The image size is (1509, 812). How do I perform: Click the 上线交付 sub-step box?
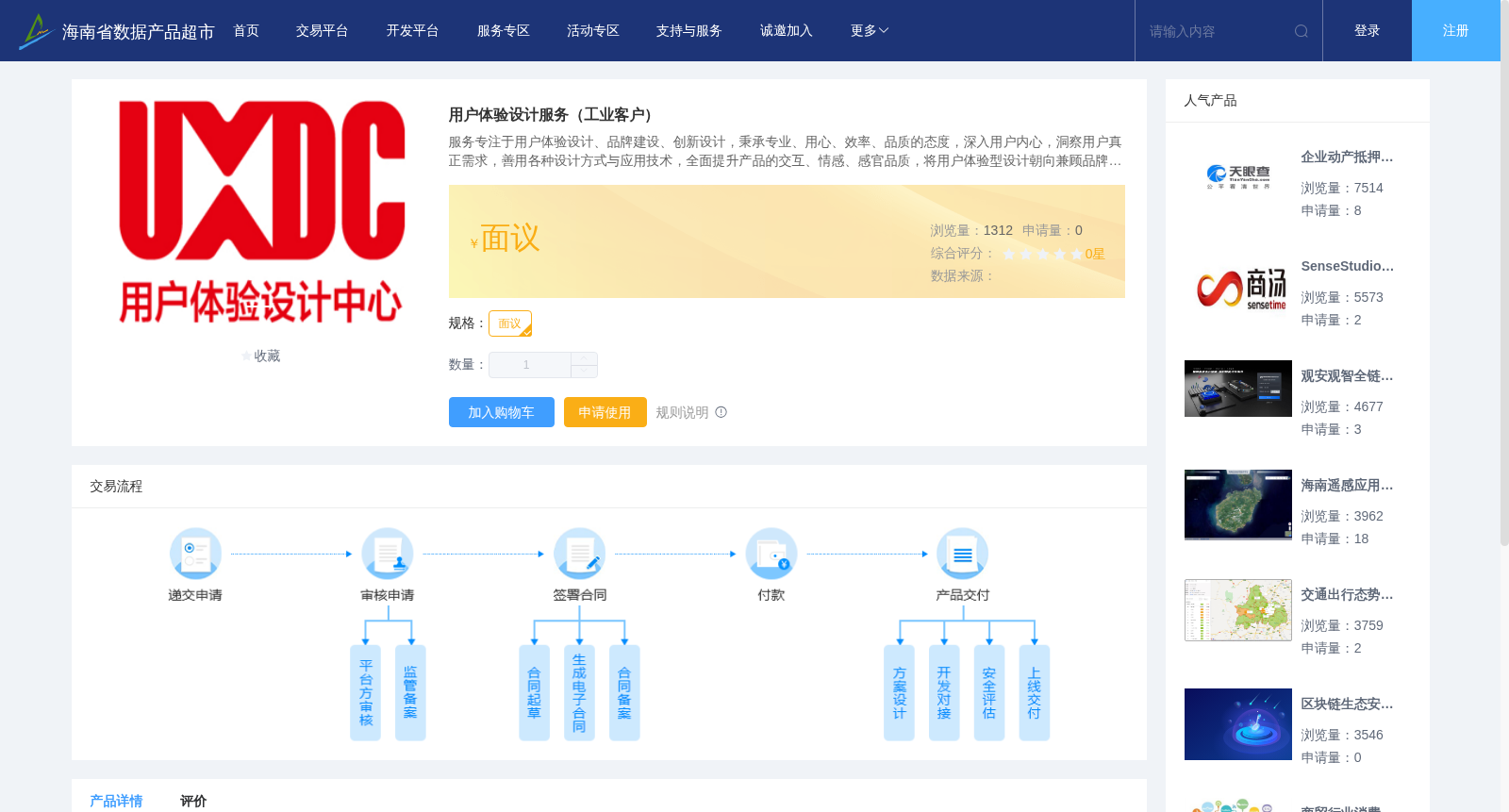[1035, 692]
